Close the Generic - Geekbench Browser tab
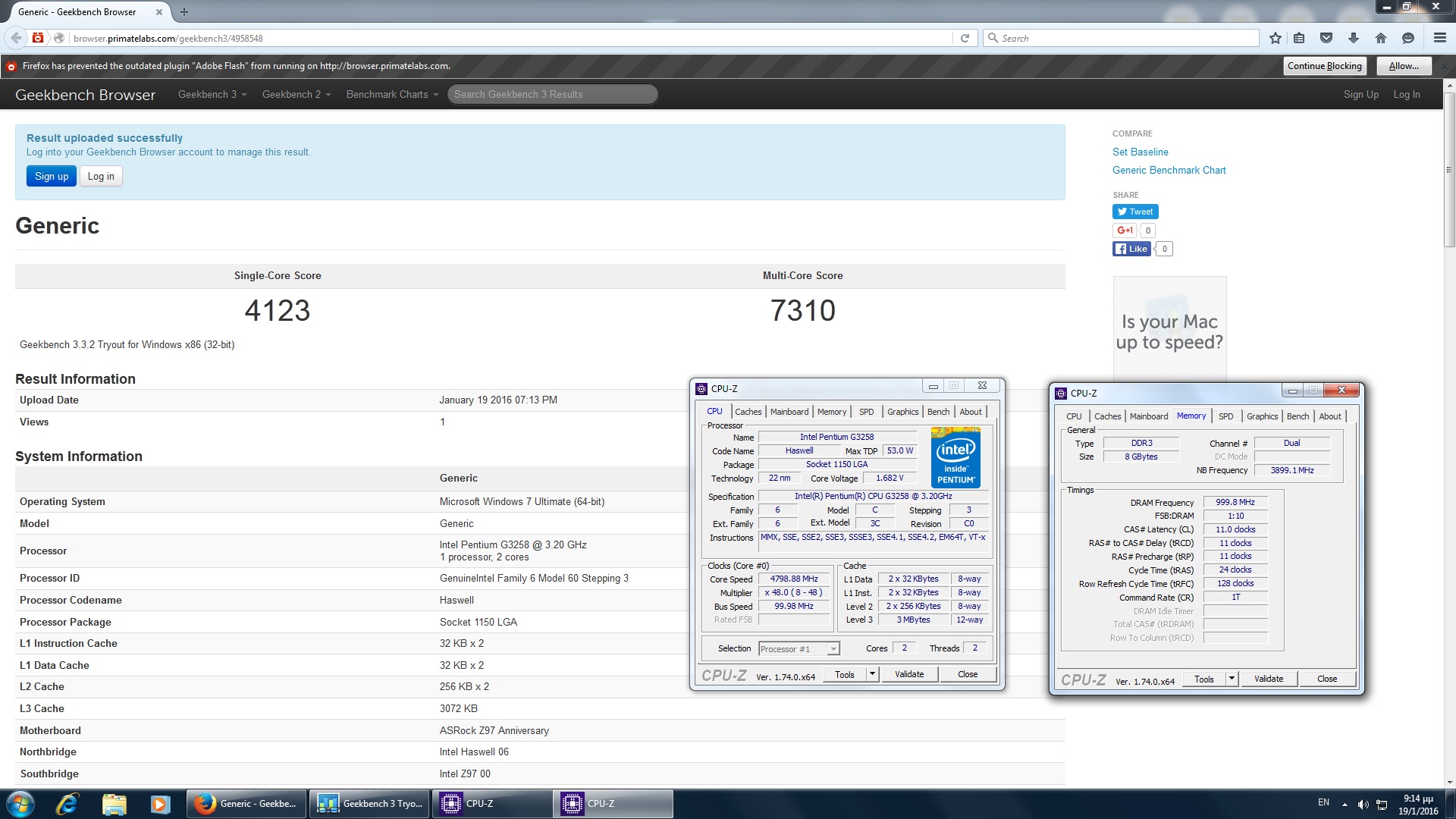The width and height of the screenshot is (1456, 819). click(x=158, y=12)
